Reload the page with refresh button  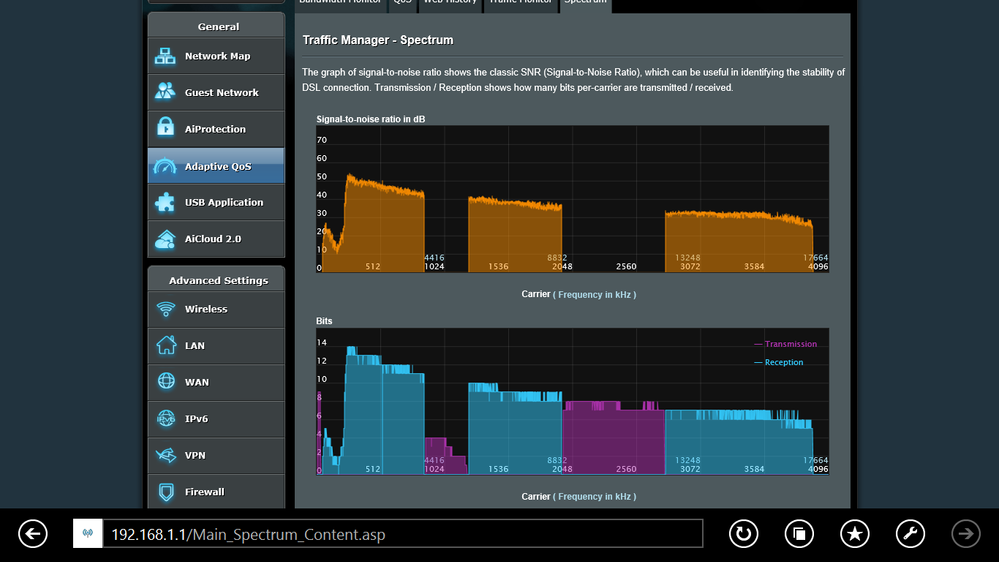(x=744, y=534)
